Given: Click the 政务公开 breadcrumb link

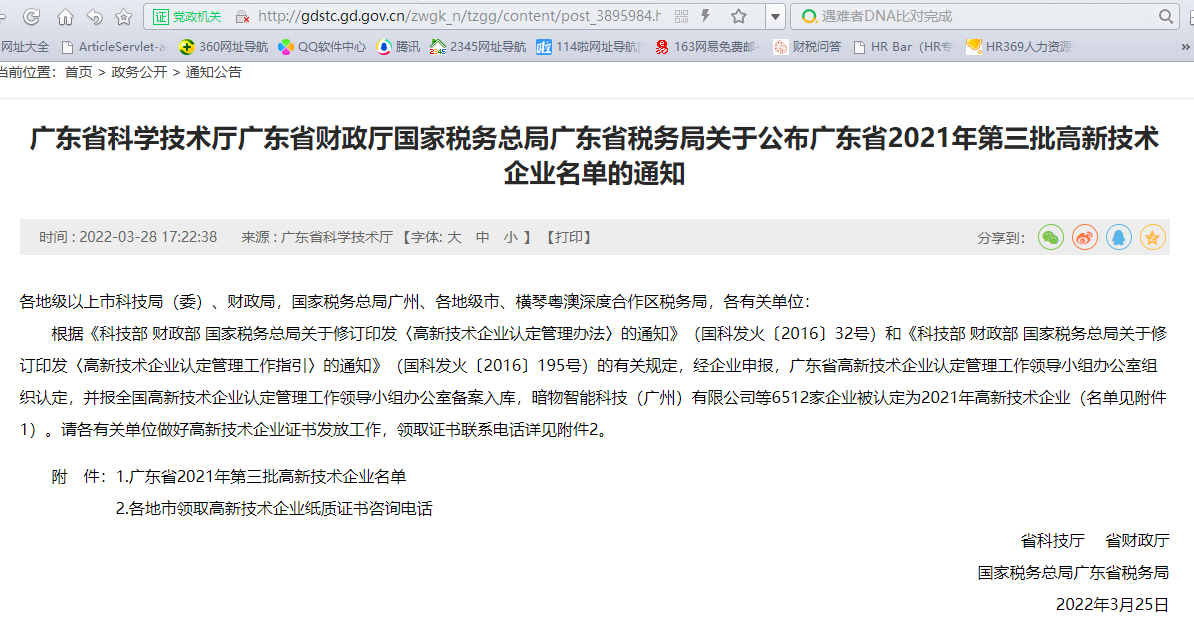Looking at the screenshot, I should click(139, 72).
